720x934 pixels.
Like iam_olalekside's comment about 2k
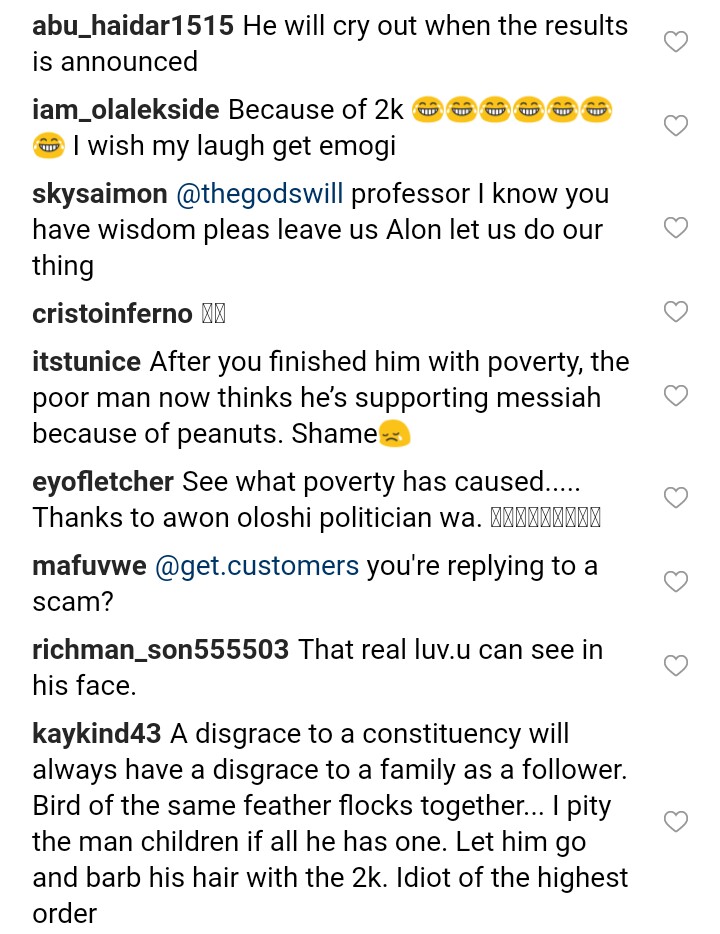point(676,126)
